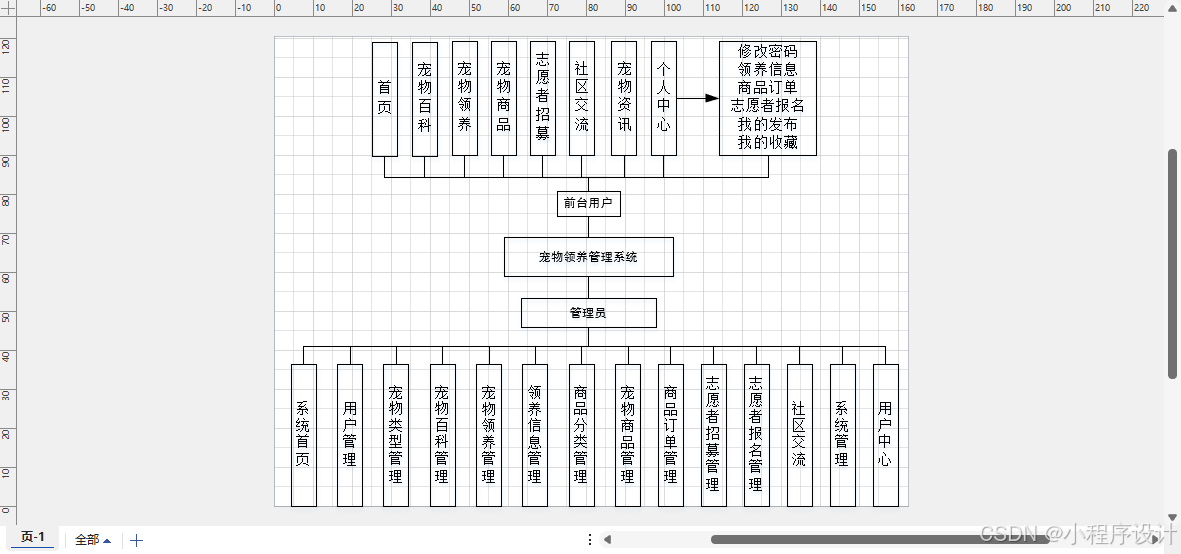The height and width of the screenshot is (554, 1181).
Task: Select the 宠物商品 shape
Action: pos(504,99)
